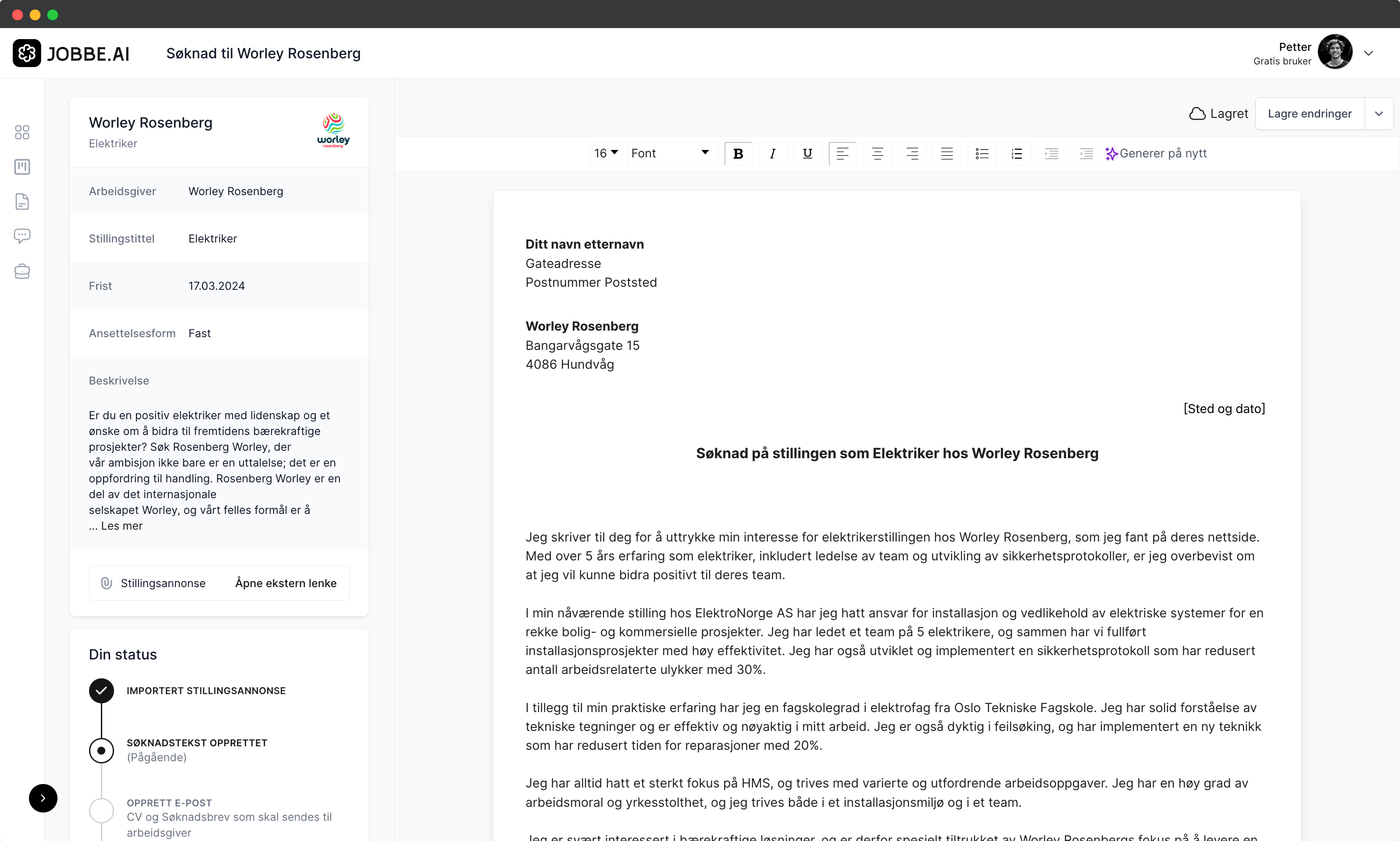The width and height of the screenshot is (1400, 841).
Task: Insert a numbered list
Action: point(1017,153)
